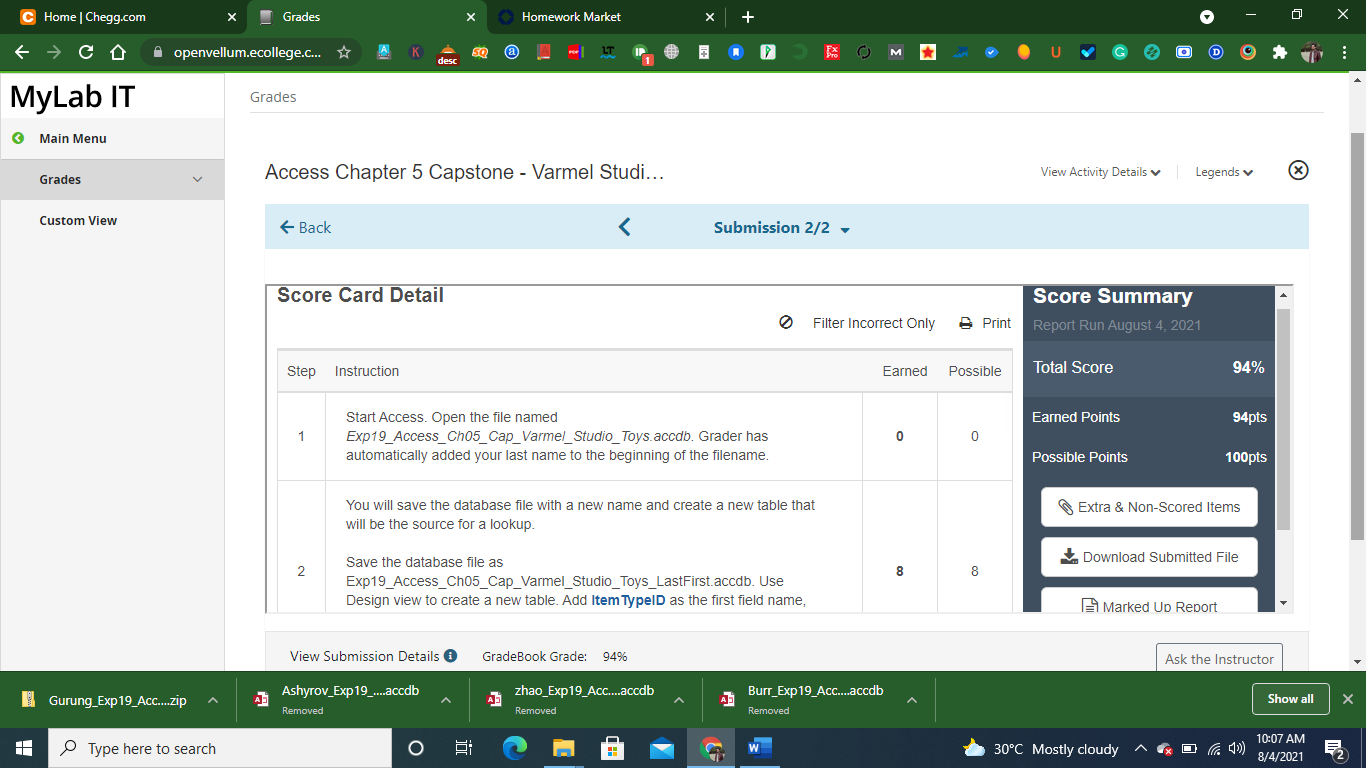Open the Mail app from the taskbar

coord(661,748)
